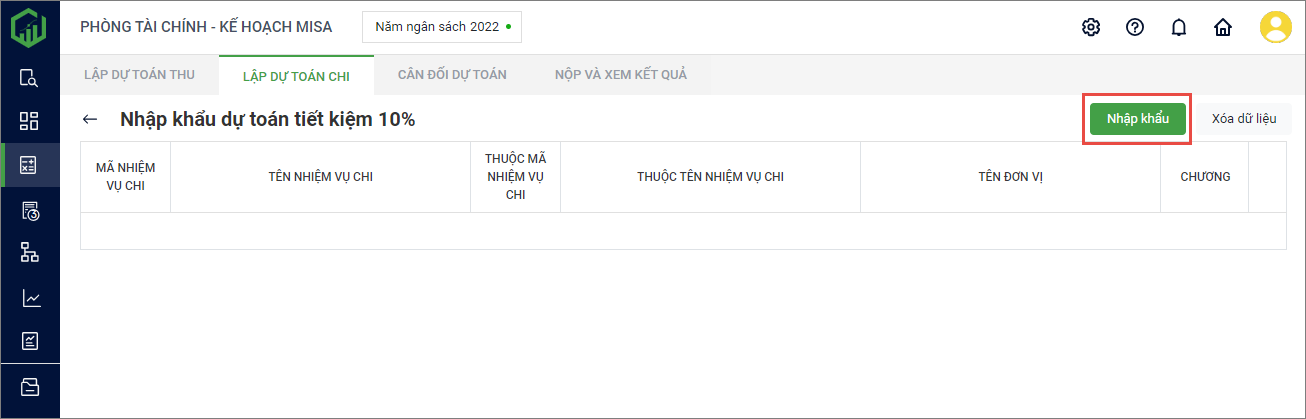Viewport: 1306px width, 419px height.
Task: Switch to the LẬP DỰ TOÁN THU tab
Action: (141, 75)
